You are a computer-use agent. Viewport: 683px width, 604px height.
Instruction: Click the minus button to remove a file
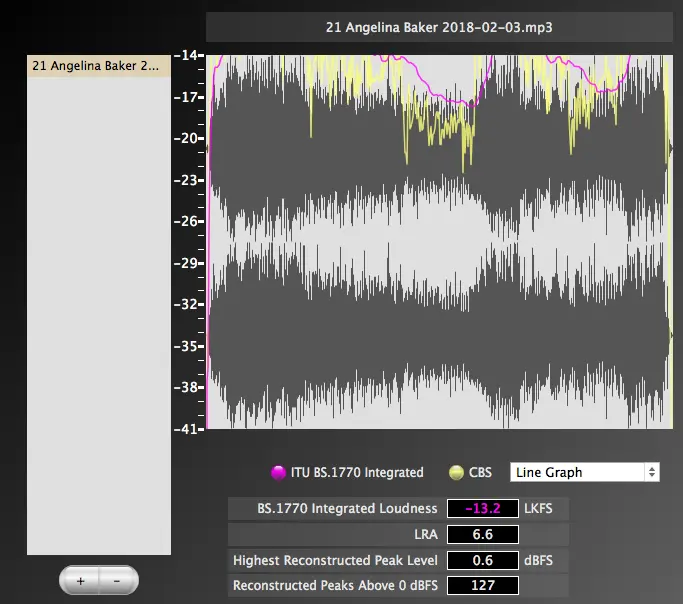click(117, 580)
